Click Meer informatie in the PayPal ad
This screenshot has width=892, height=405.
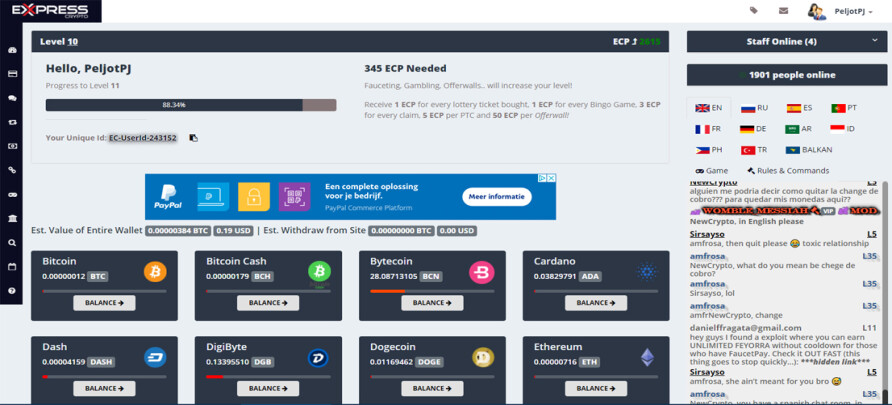[x=497, y=197]
